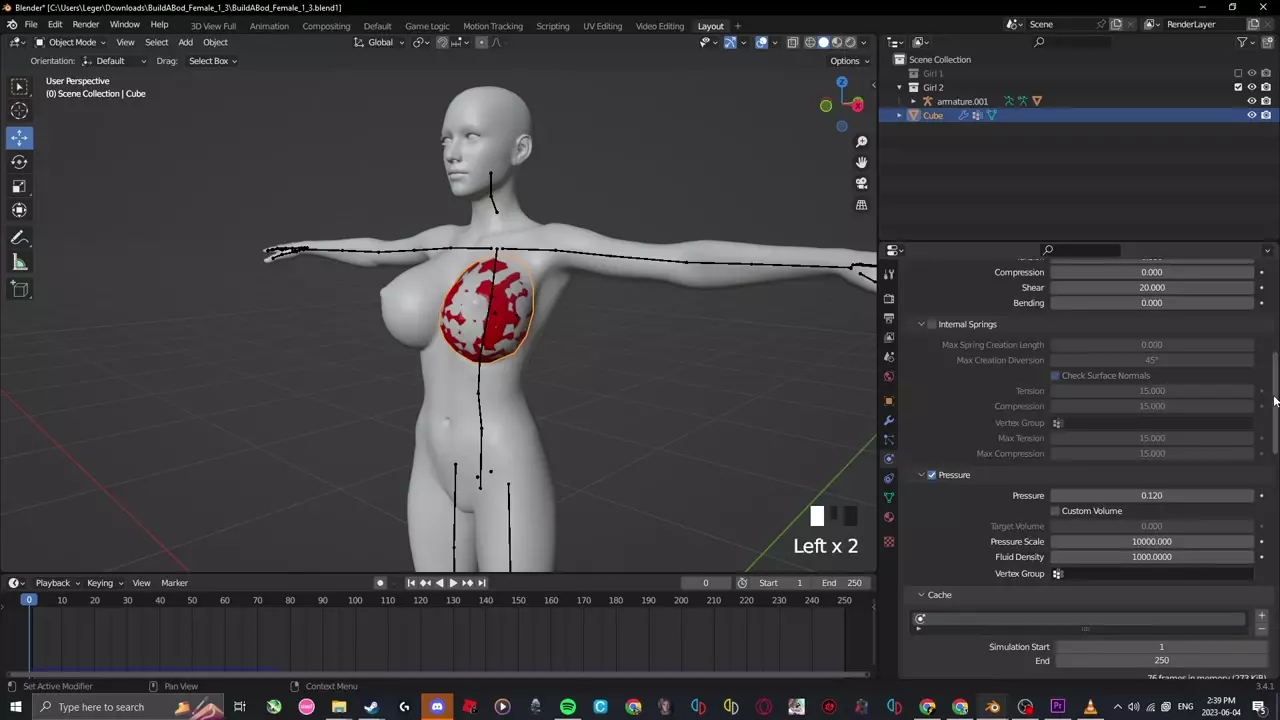Click the Options button in viewport header

point(849,61)
